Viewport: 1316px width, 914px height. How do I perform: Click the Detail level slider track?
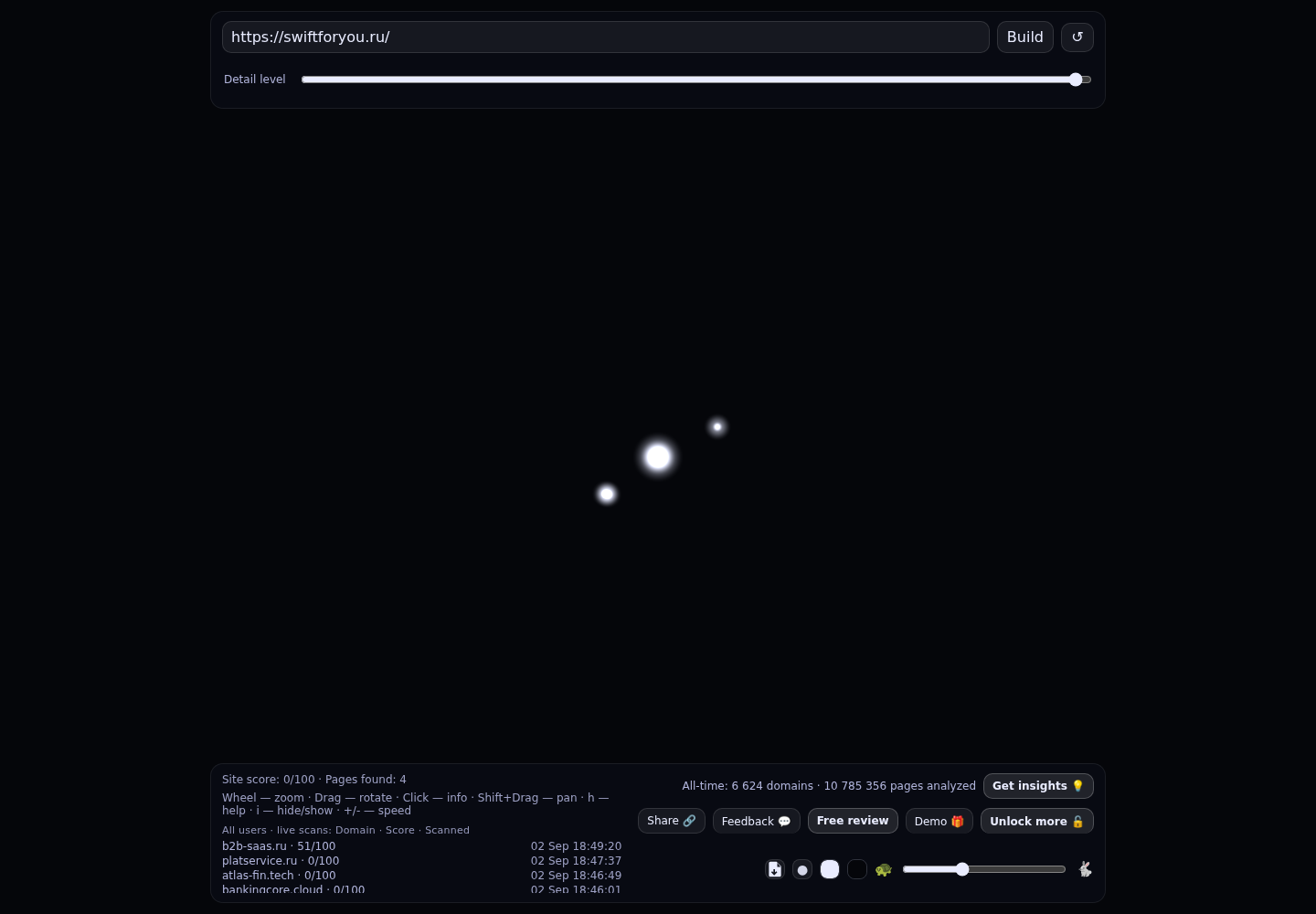(696, 80)
